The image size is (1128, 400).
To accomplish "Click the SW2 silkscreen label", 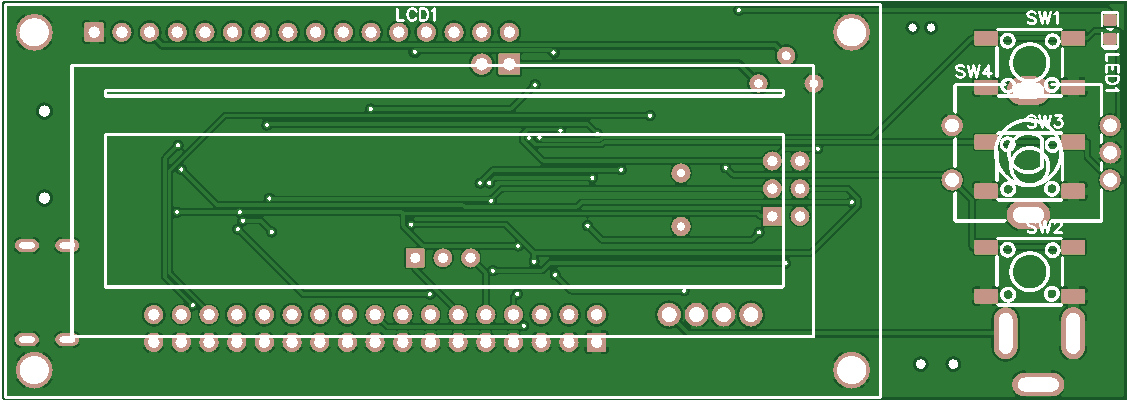I will pyautogui.click(x=1044, y=227).
